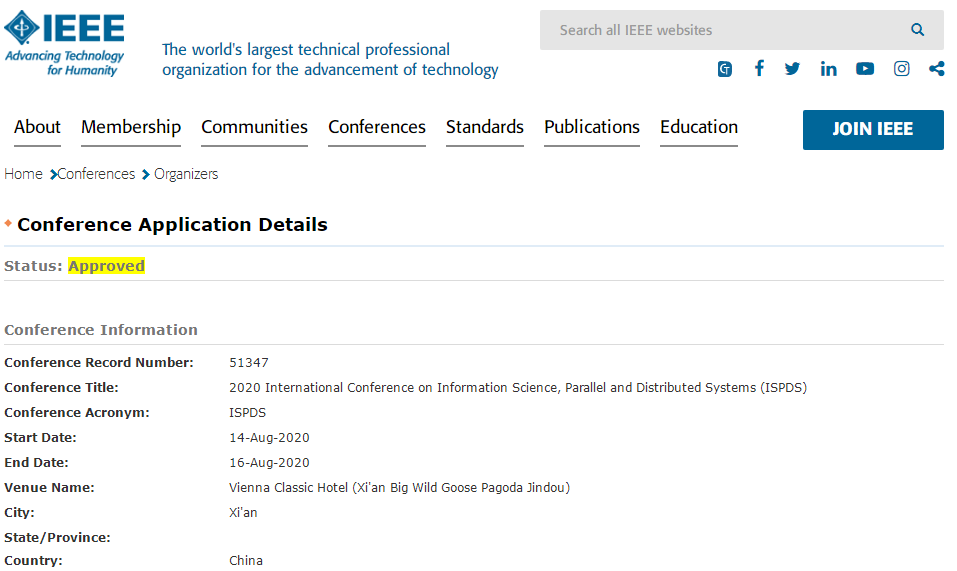The image size is (957, 571).
Task: Open the IEEE Instagram icon
Action: click(x=901, y=69)
